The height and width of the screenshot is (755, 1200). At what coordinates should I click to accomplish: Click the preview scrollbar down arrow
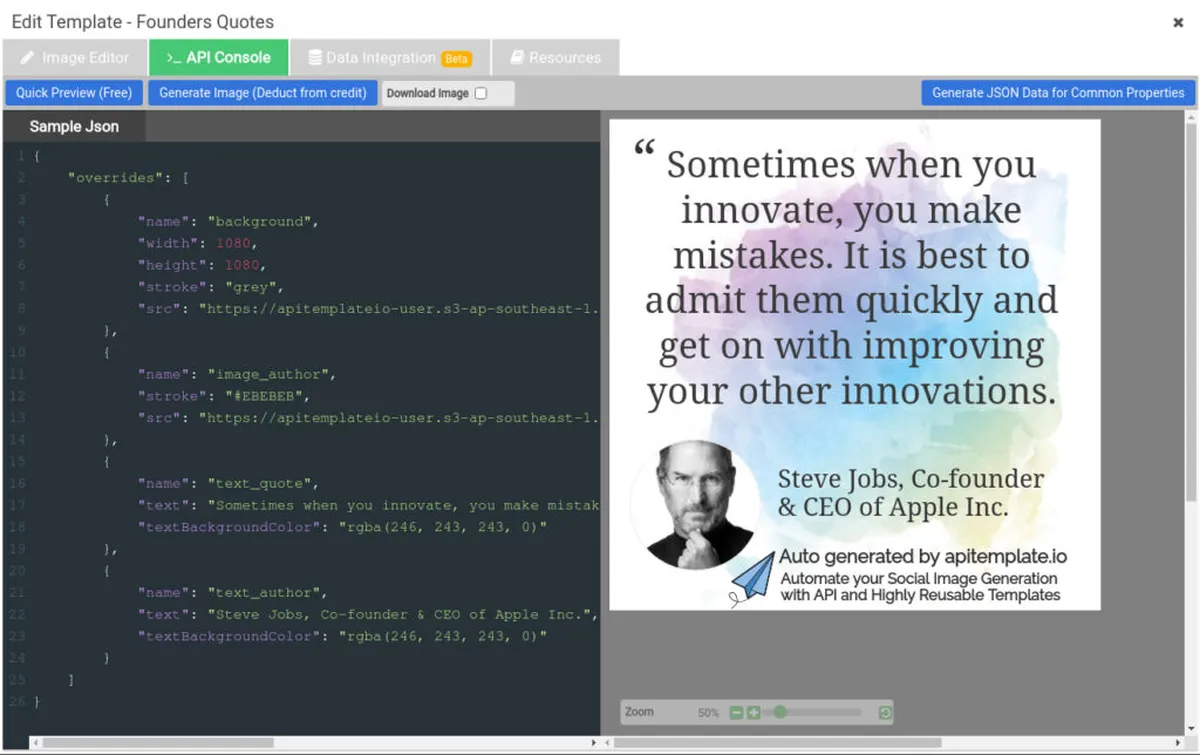pos(1191,730)
